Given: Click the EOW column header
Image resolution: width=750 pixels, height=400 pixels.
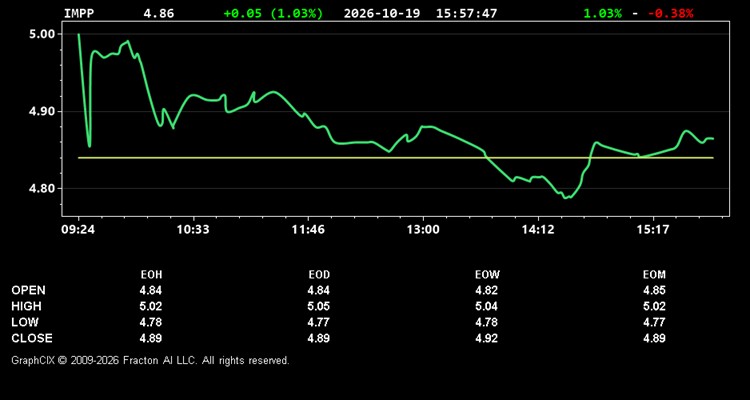Looking at the screenshot, I should click(x=487, y=275).
